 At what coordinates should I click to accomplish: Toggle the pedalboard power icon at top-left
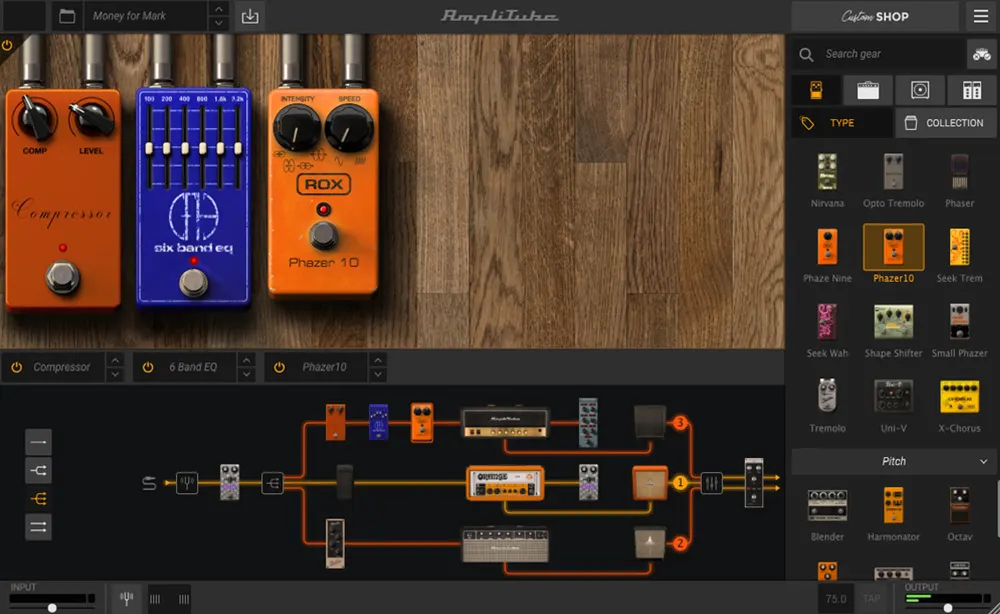pos(7,45)
